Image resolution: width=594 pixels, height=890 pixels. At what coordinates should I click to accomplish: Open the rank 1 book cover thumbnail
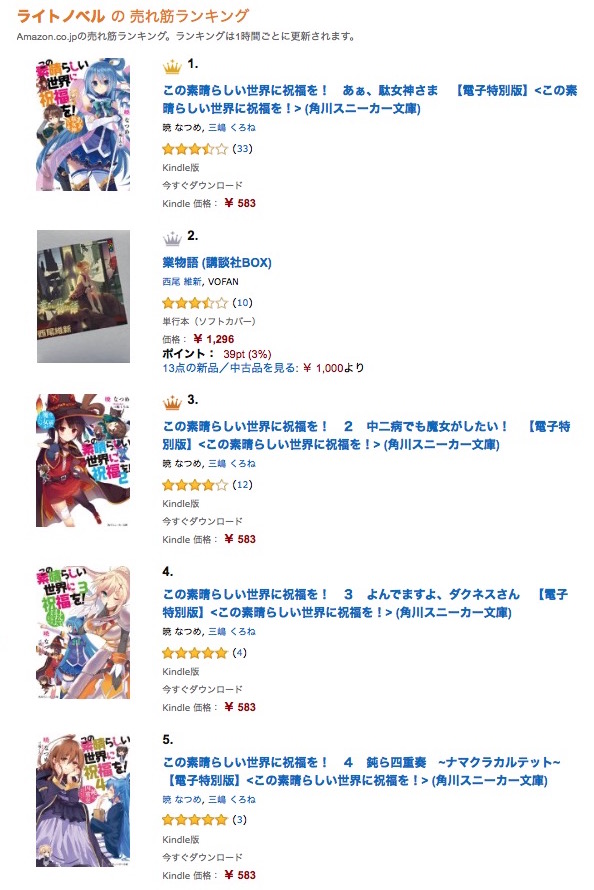(x=83, y=124)
